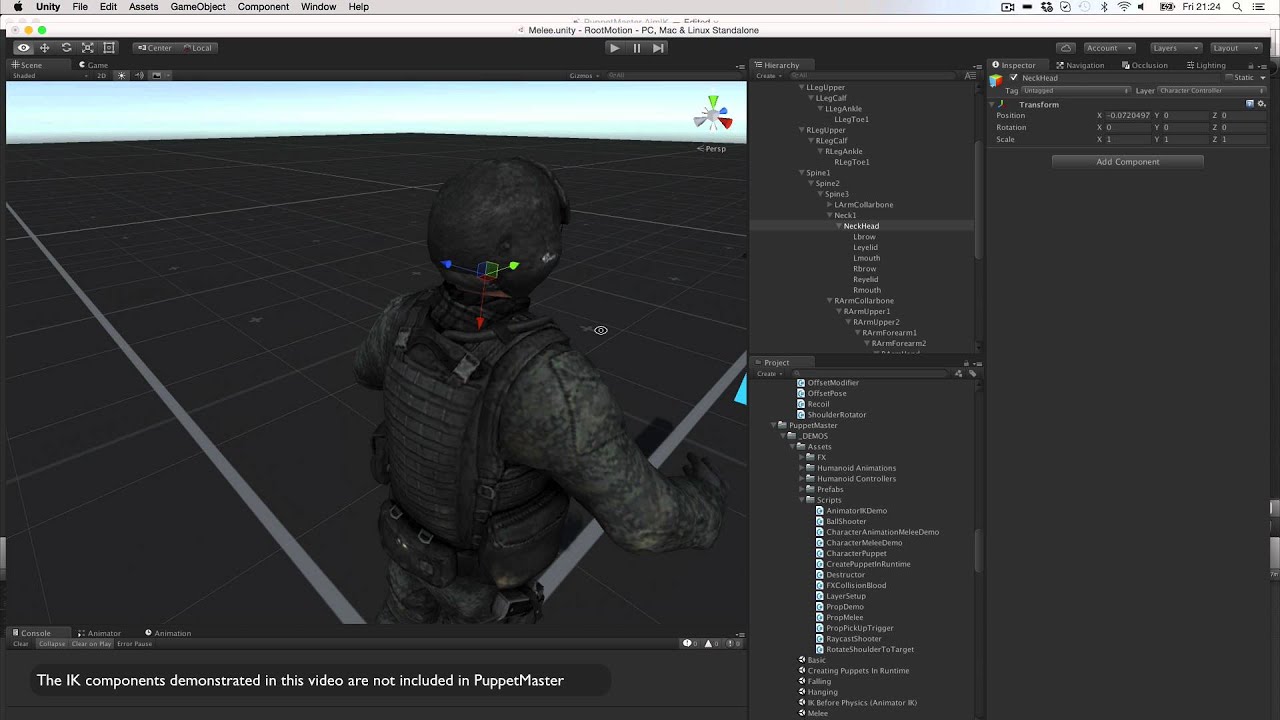Viewport: 1280px width, 720px height.
Task: Toggle the 2D scene view mode
Action: point(101,75)
